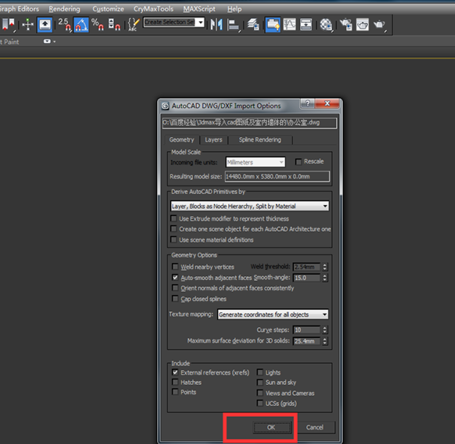The height and width of the screenshot is (444, 455).
Task: Enable Weld nearby vertices
Action: [x=175, y=267]
